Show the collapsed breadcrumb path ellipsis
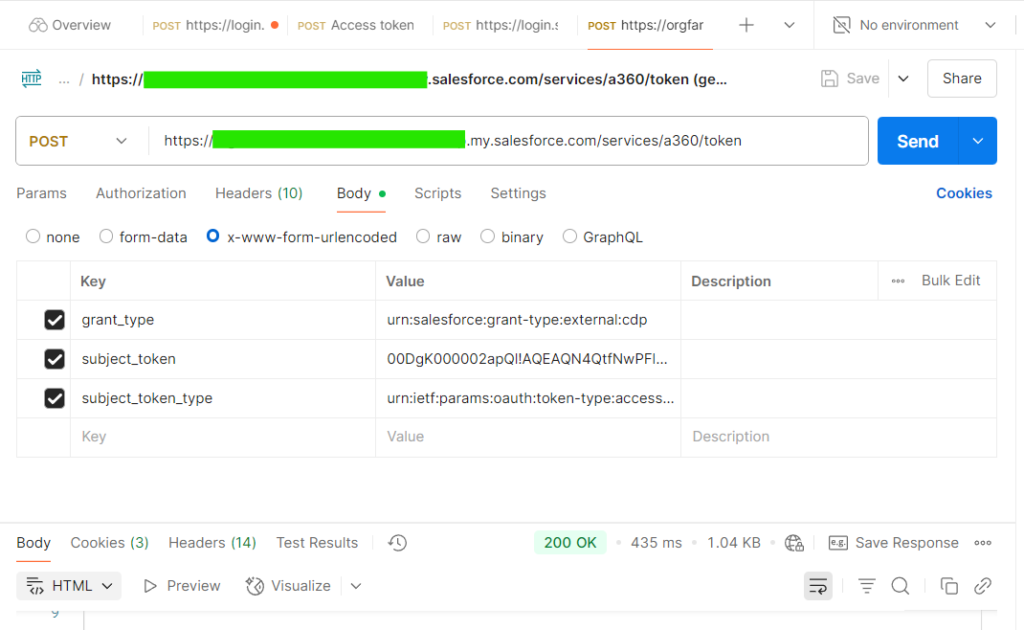Image resolution: width=1024 pixels, height=630 pixels. point(64,80)
